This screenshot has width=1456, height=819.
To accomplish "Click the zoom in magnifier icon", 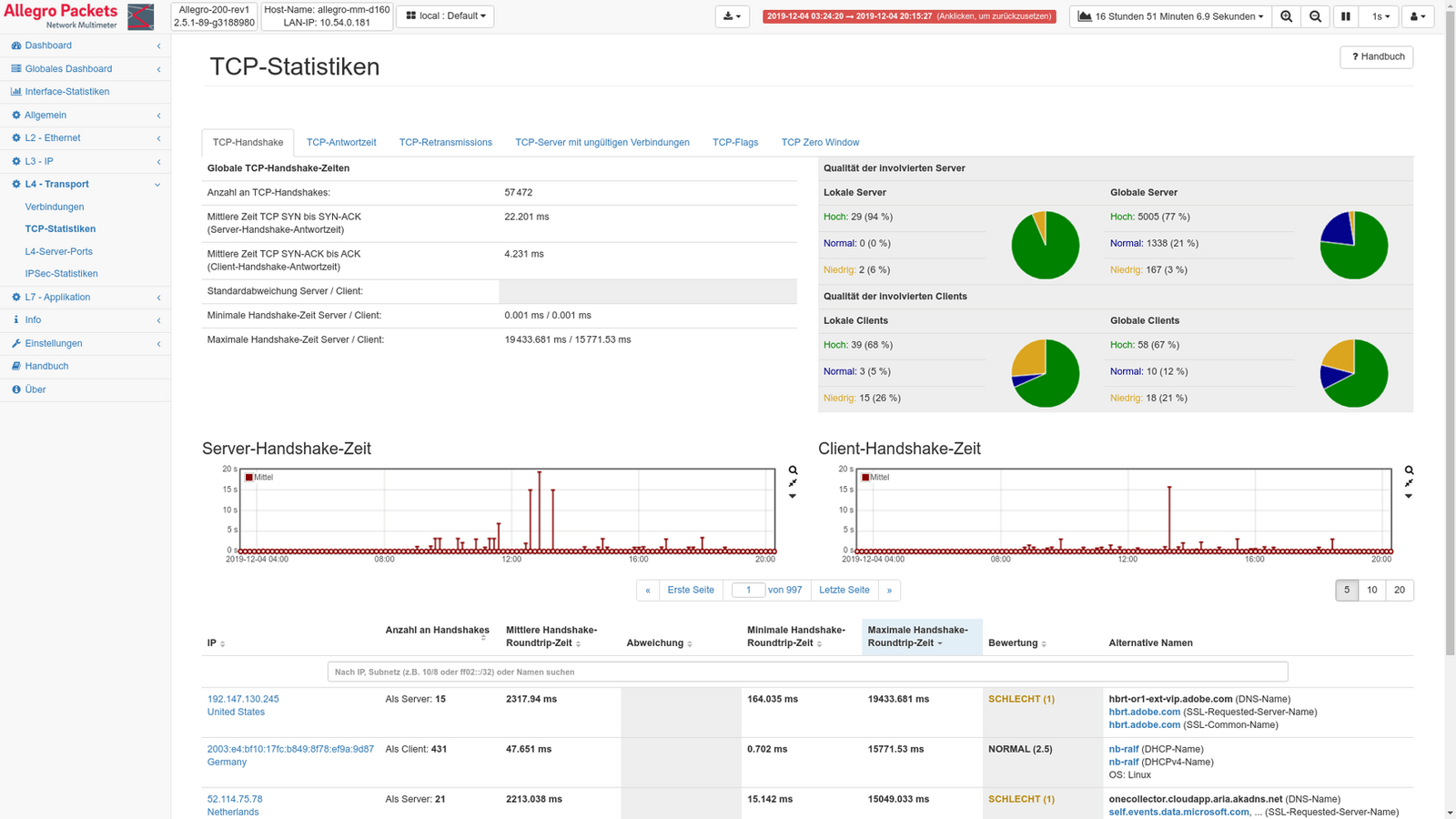I will tap(1286, 16).
